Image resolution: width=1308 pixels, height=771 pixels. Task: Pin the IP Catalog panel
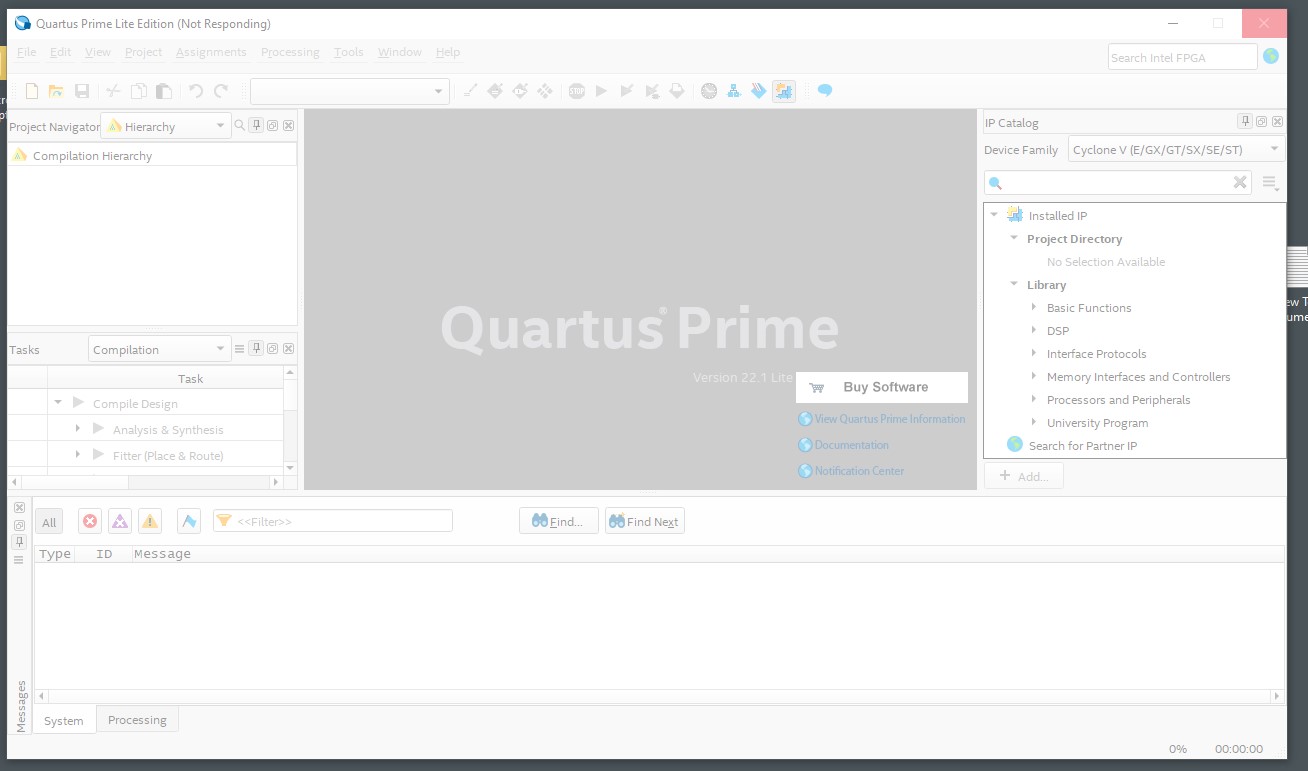tap(1245, 122)
